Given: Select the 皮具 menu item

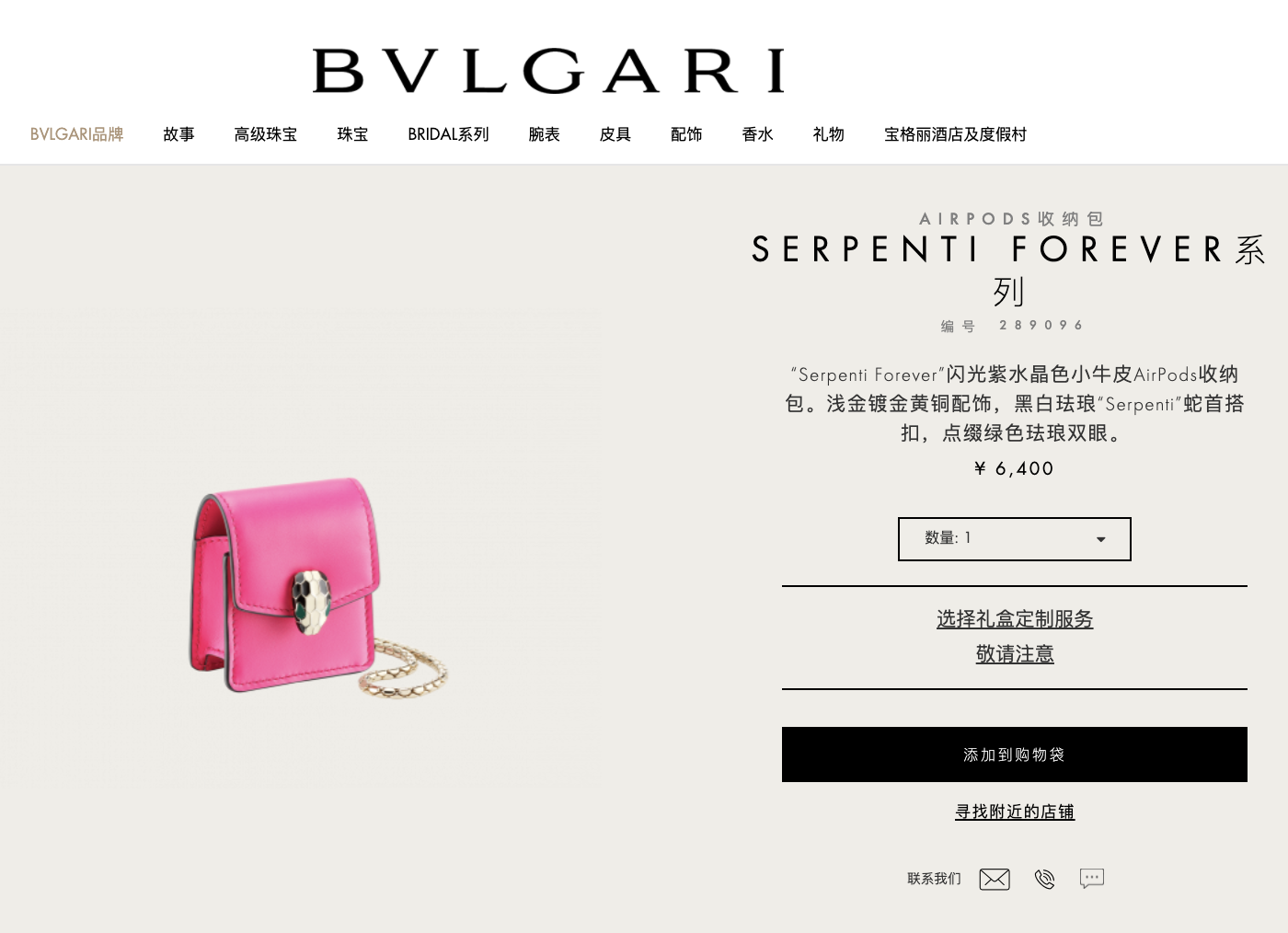Looking at the screenshot, I should click(615, 134).
